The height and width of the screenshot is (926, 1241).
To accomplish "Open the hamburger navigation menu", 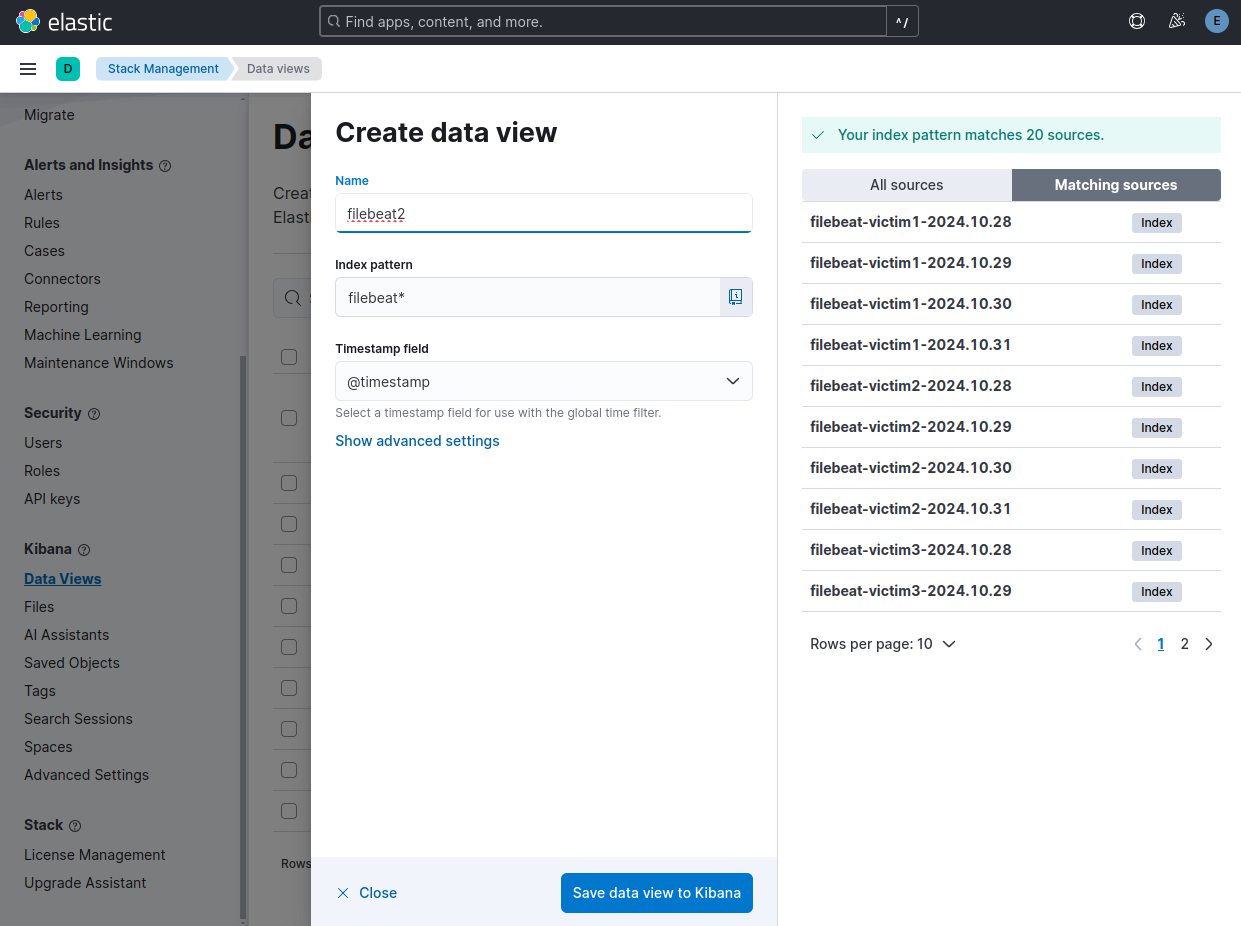I will (28, 69).
